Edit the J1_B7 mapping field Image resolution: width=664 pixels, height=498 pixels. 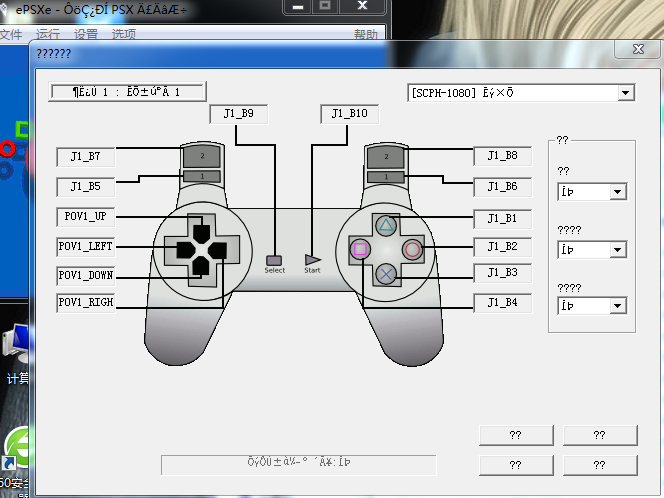[86, 157]
